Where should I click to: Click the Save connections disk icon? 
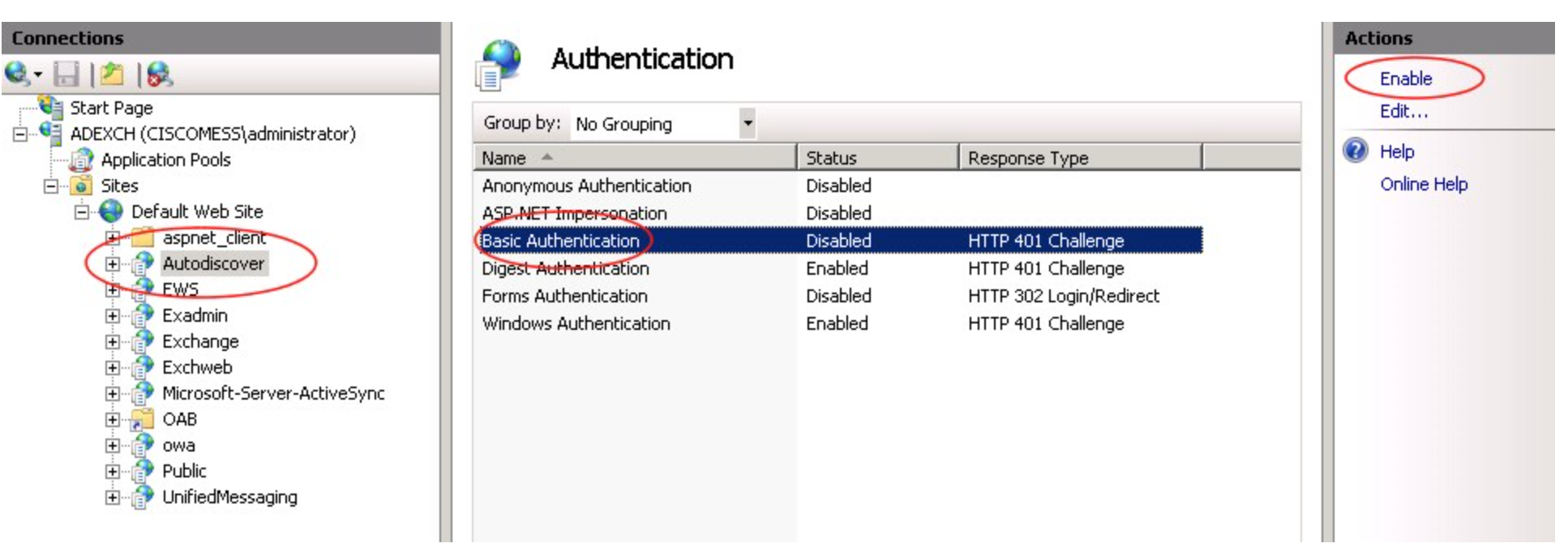click(66, 75)
